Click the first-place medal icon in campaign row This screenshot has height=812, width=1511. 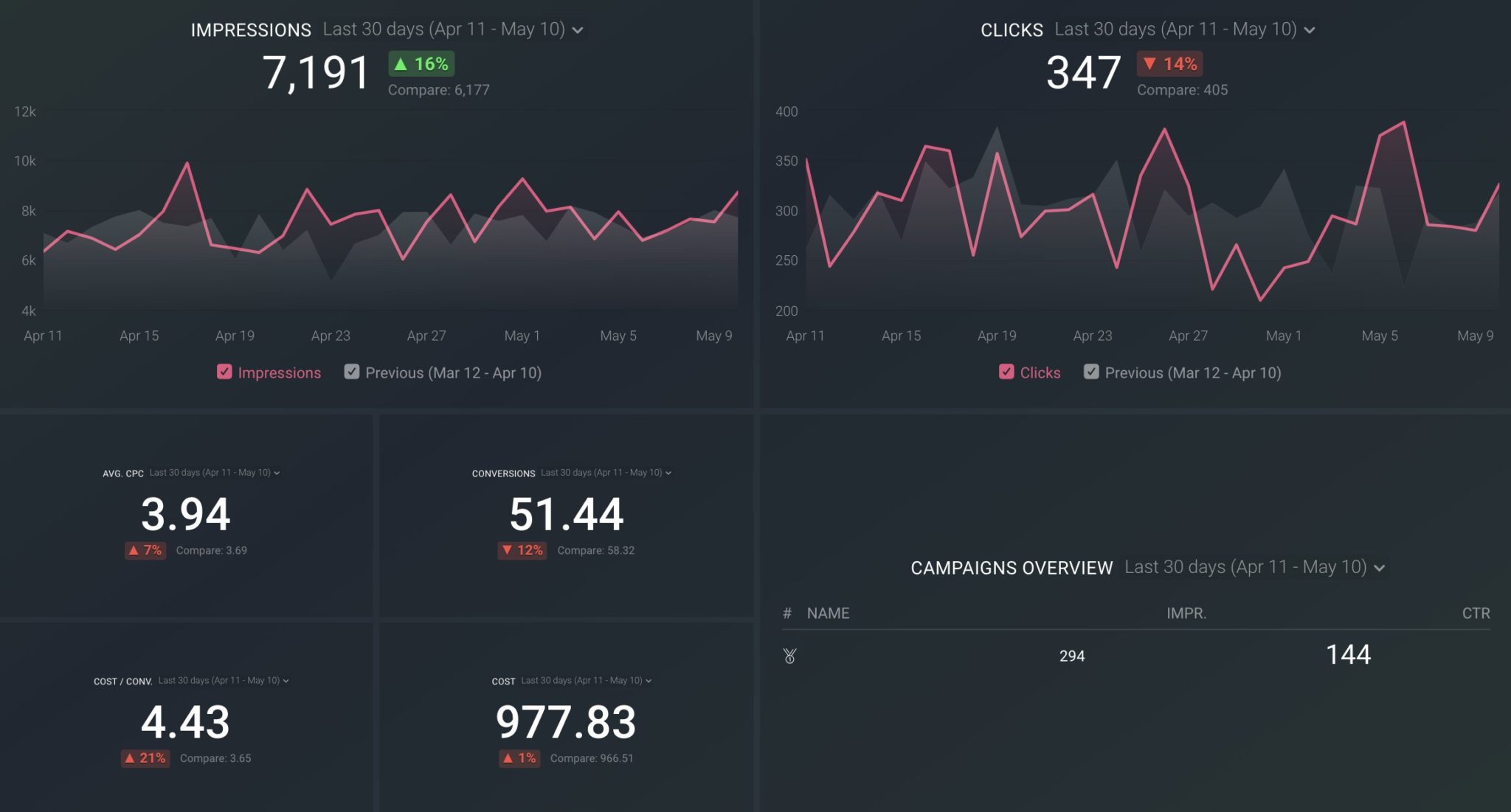click(789, 656)
